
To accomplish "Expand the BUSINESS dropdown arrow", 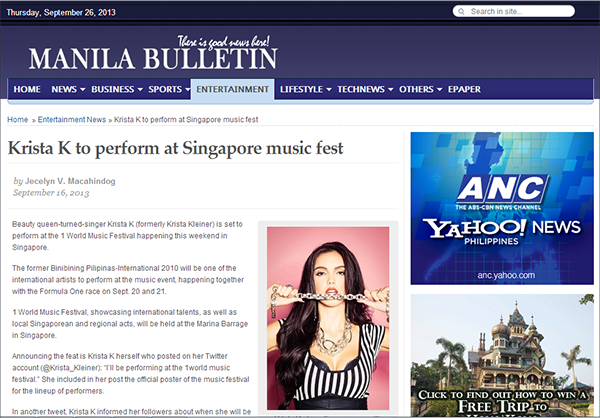I will tap(140, 90).
